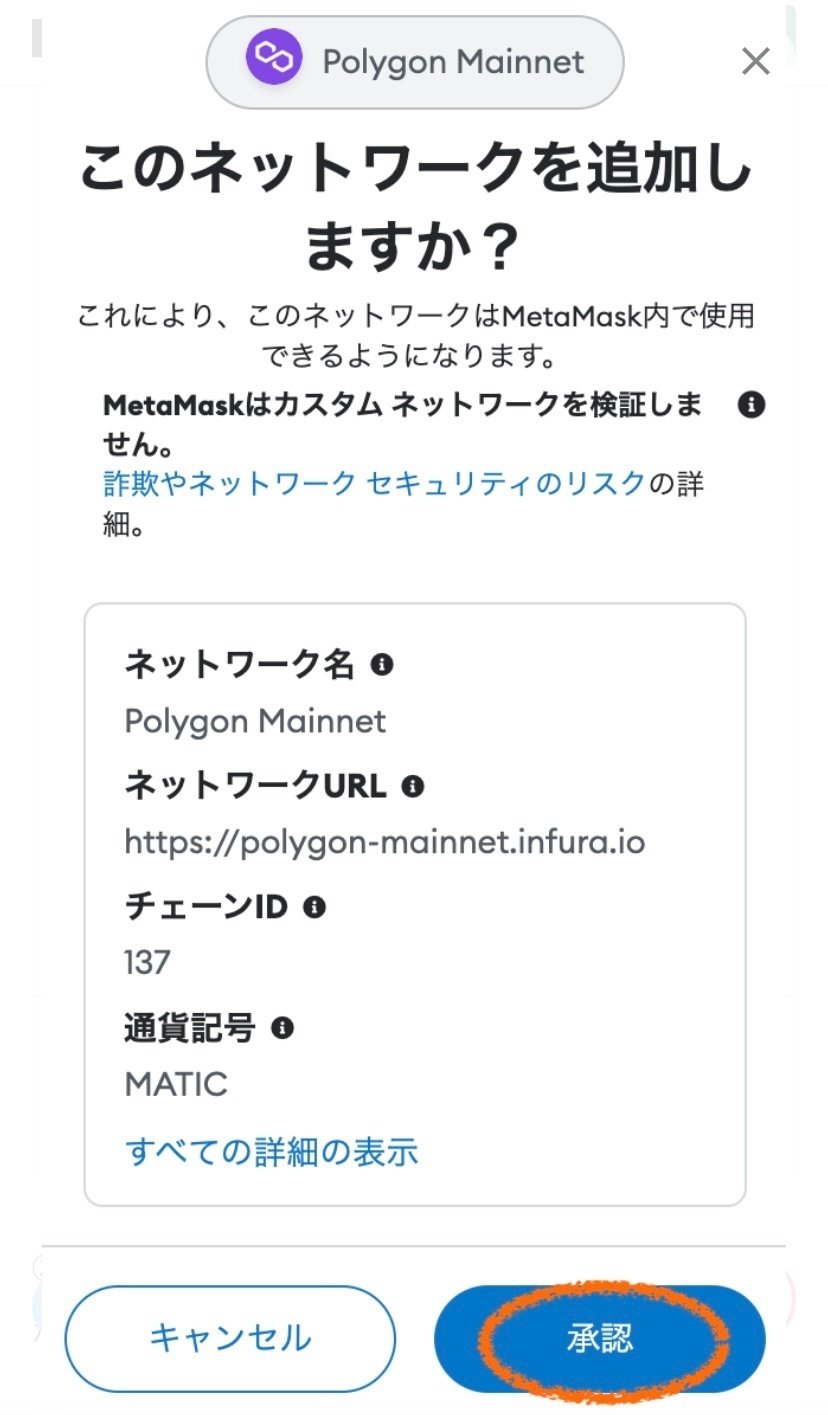Click info icon next to ネットワークURL
Image resolution: width=828 pixels, height=1415 pixels.
412,786
